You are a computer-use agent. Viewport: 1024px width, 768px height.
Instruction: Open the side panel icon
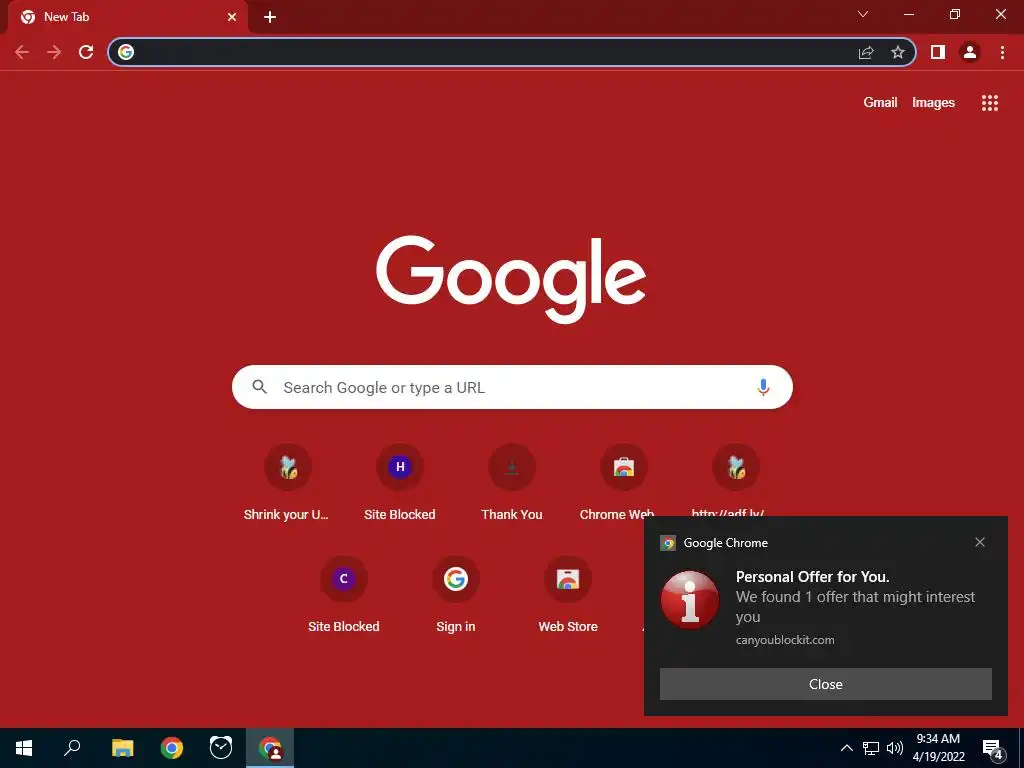click(x=938, y=52)
